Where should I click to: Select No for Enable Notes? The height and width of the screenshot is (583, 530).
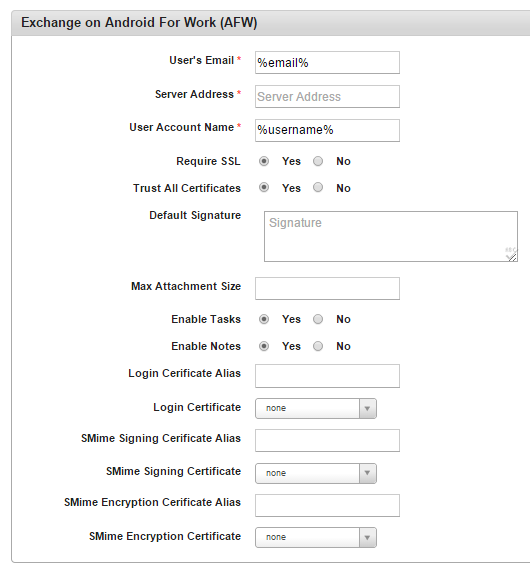318,346
